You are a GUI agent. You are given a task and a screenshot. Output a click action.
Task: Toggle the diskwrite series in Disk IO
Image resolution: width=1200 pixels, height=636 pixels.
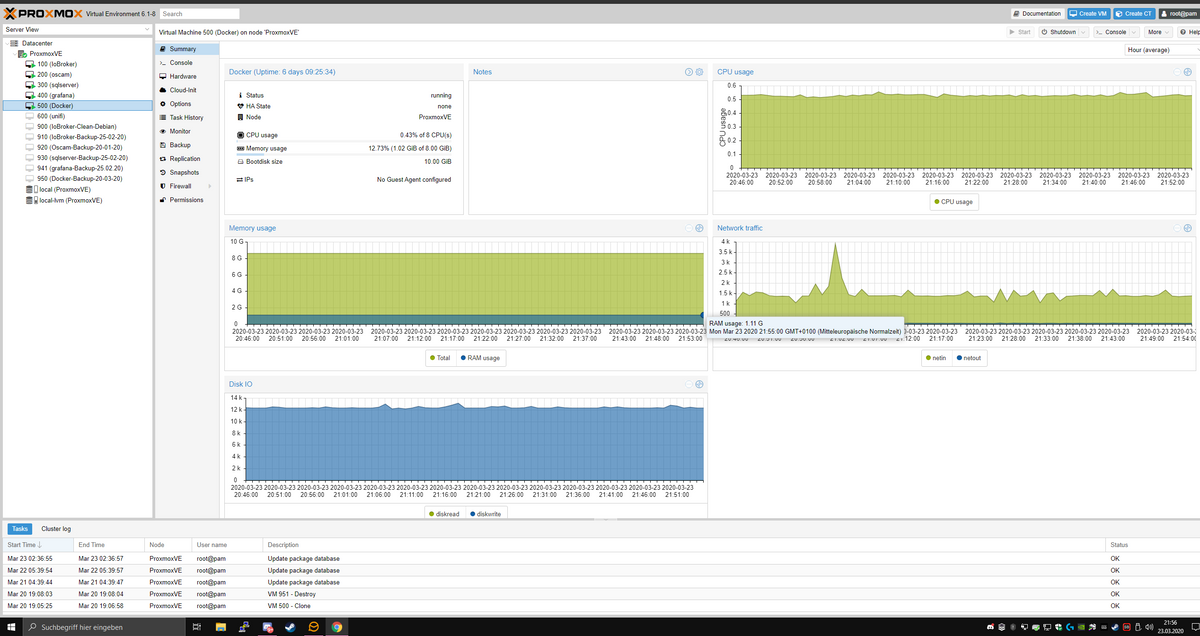tap(485, 513)
